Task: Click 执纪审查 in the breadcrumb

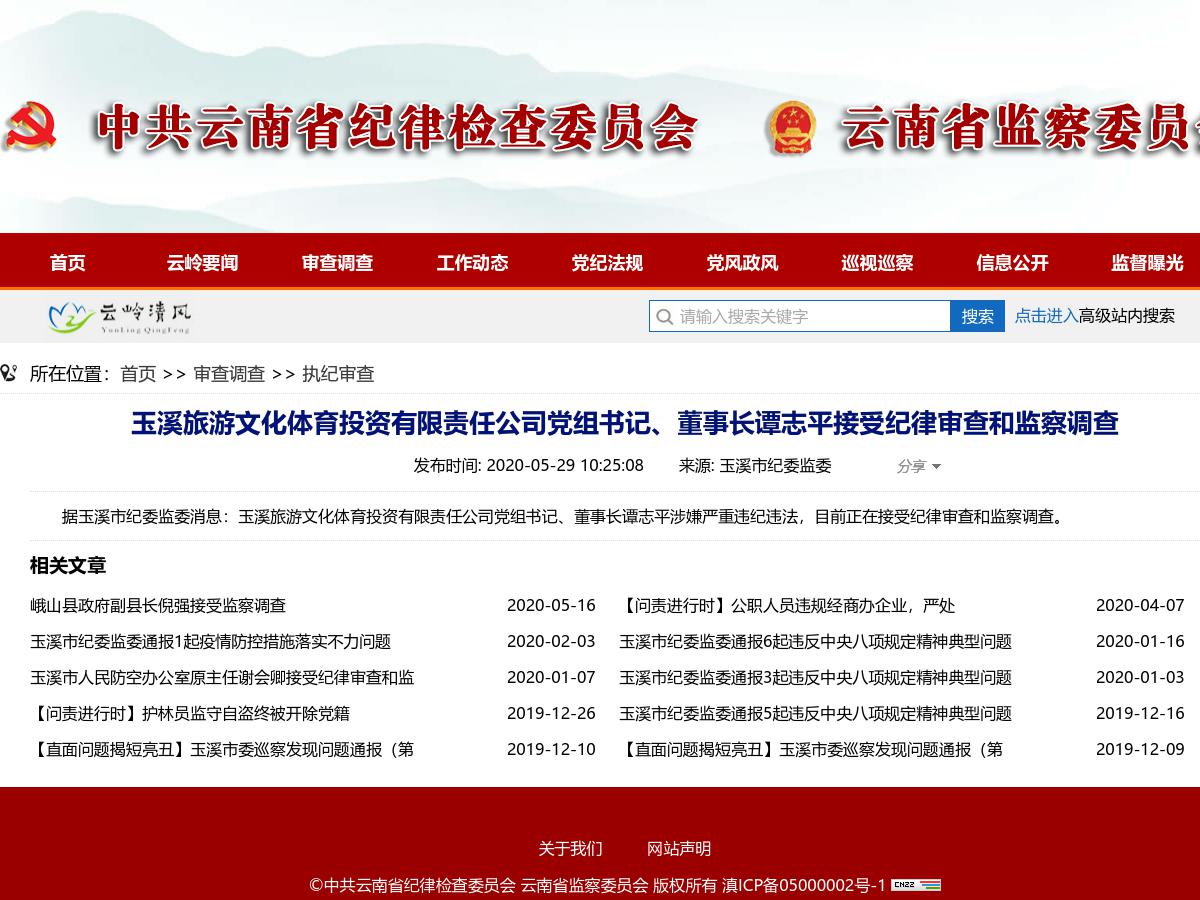Action: 338,374
